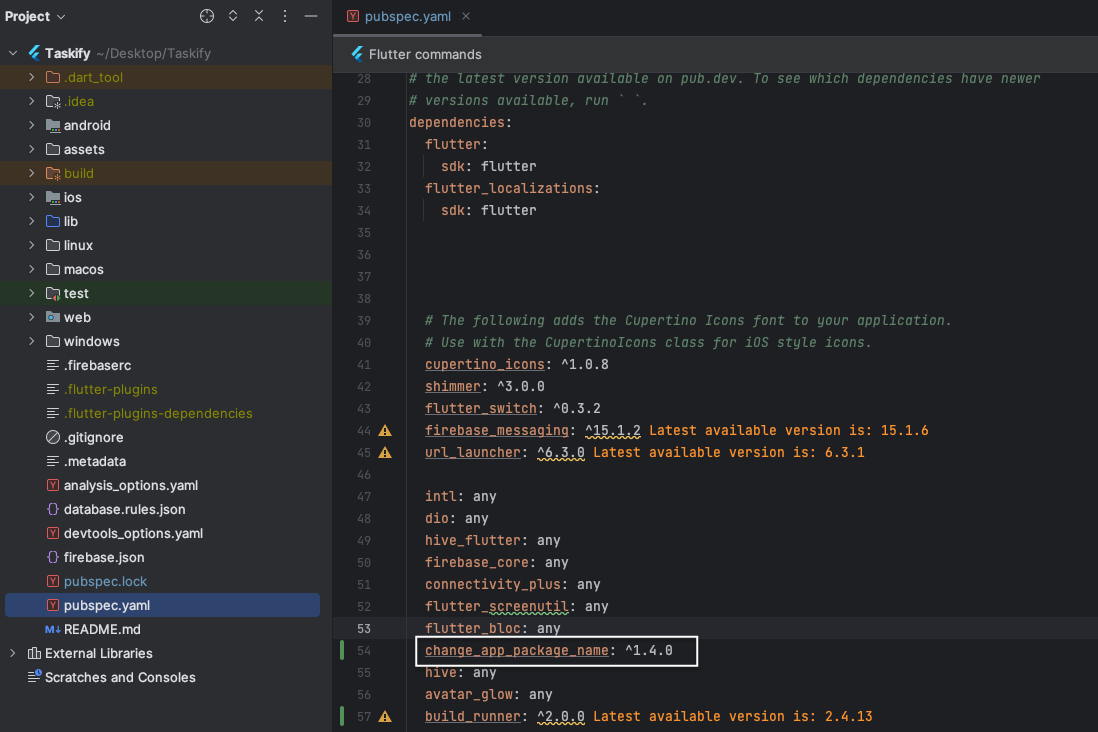Click the change_app_package_name package link

(x=516, y=650)
